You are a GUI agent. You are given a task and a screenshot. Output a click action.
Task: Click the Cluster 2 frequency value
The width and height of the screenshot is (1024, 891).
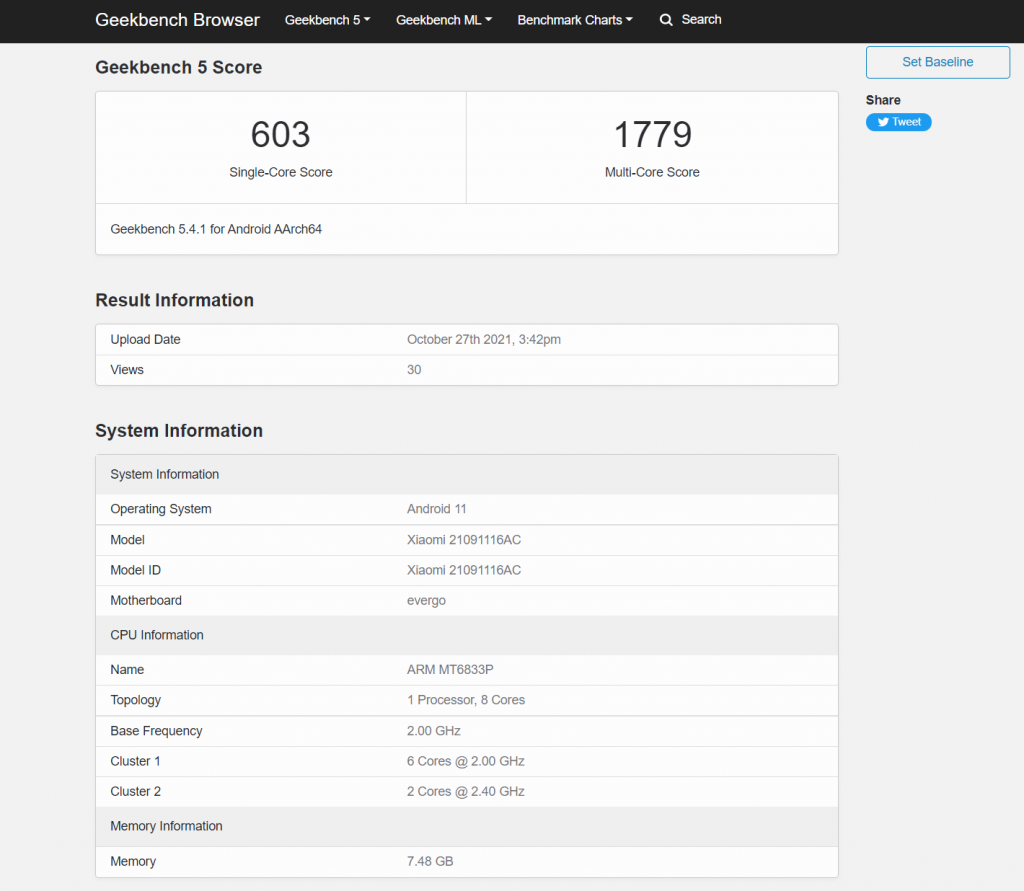pyautogui.click(x=465, y=792)
